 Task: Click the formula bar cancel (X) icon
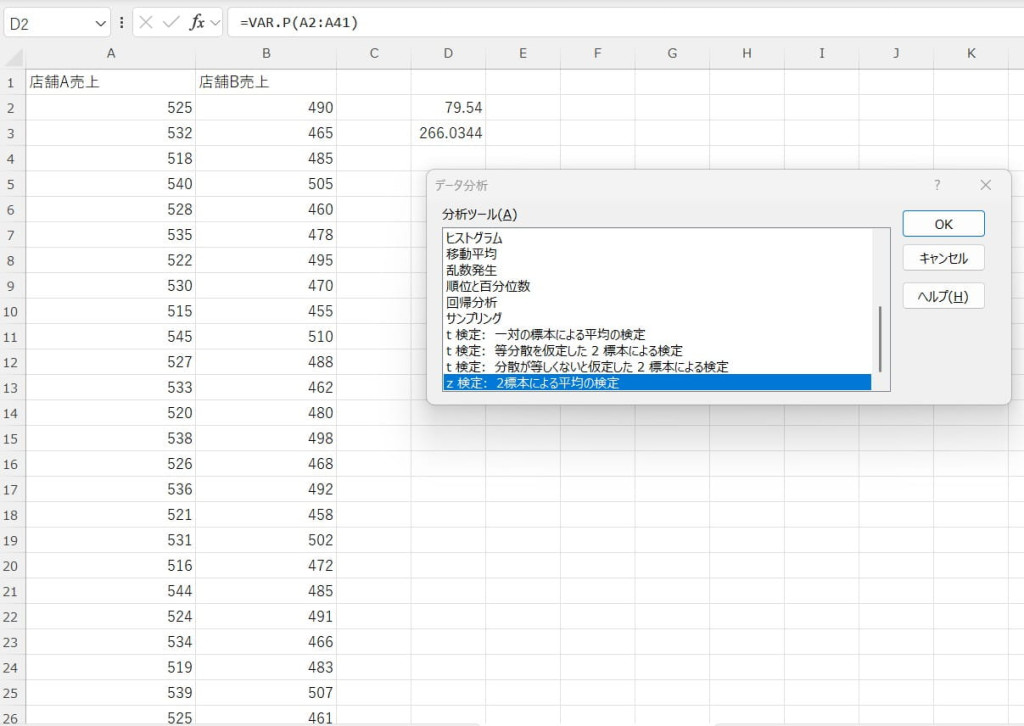146,22
